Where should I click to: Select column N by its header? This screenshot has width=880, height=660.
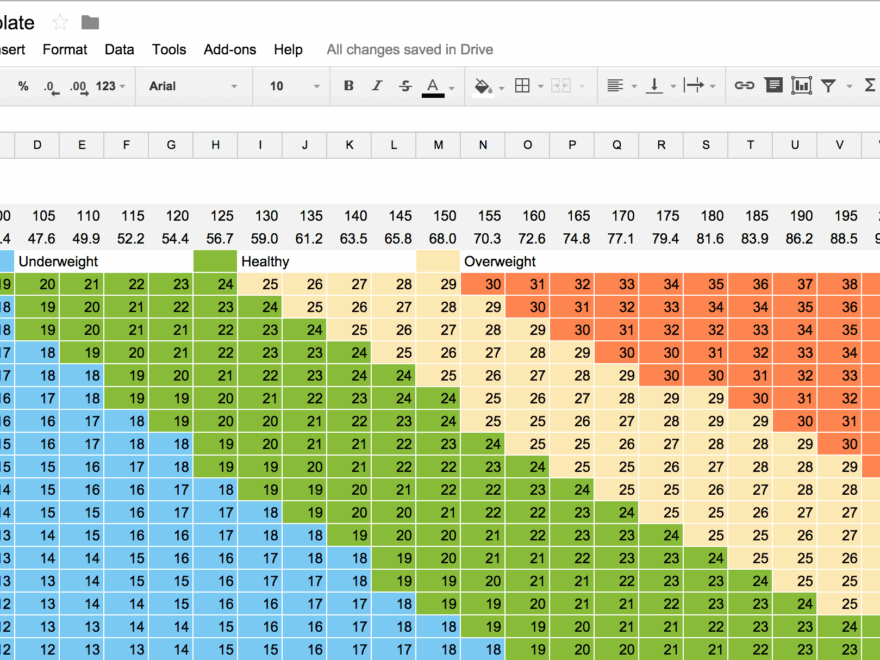click(x=482, y=145)
